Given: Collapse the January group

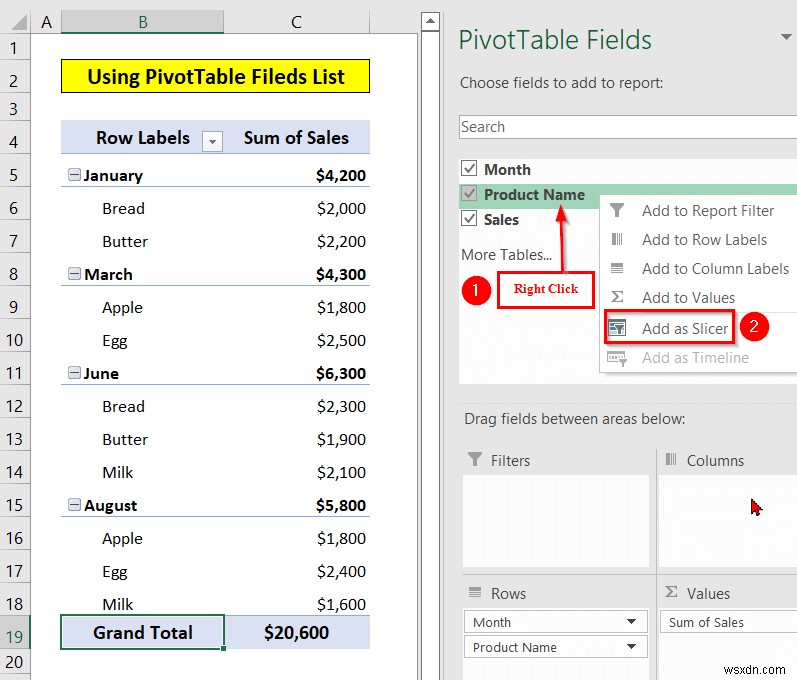Looking at the screenshot, I should click(74, 175).
